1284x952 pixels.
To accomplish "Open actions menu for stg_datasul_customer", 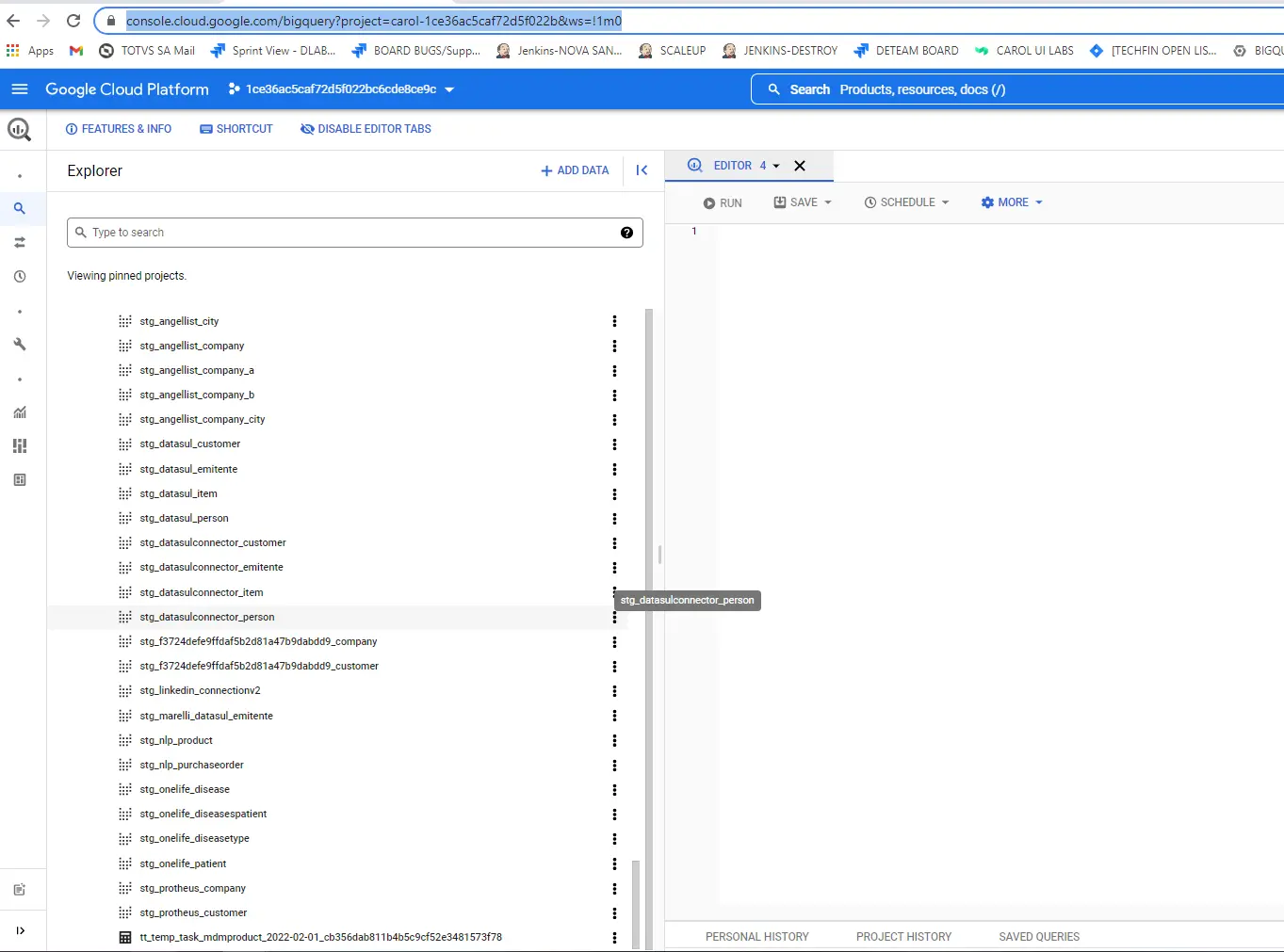I will [614, 444].
